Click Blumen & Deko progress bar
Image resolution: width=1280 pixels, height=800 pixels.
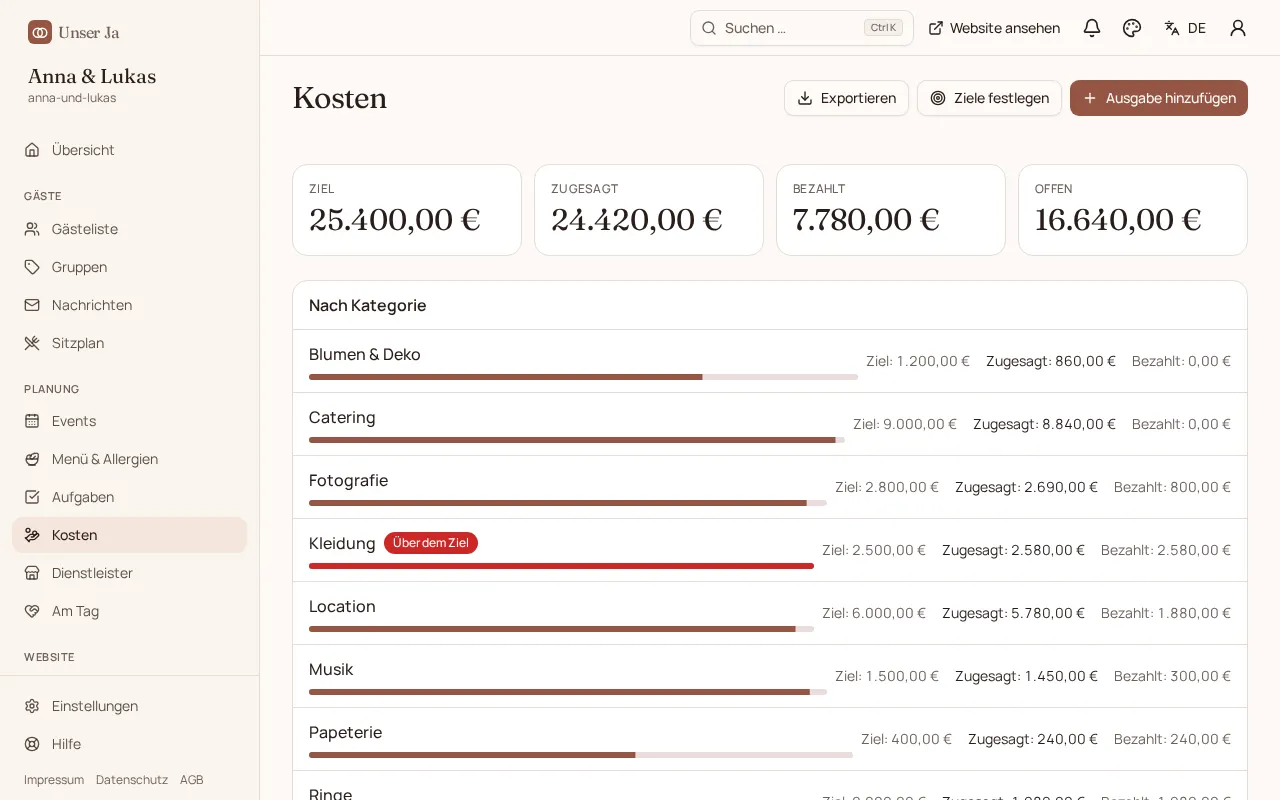(x=583, y=377)
